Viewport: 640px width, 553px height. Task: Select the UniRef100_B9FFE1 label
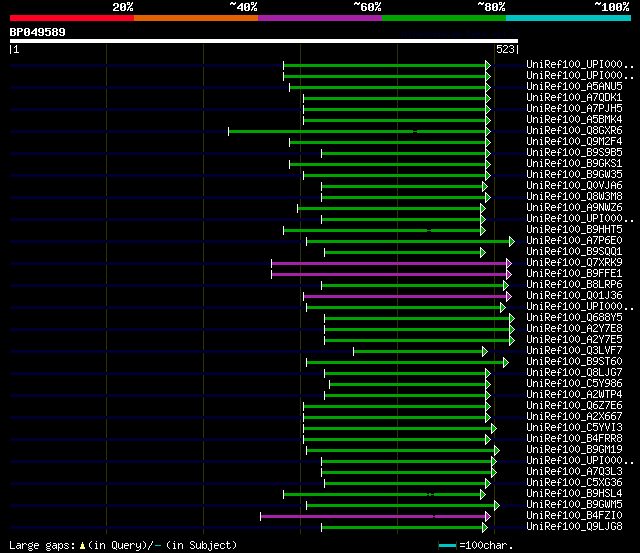574,274
